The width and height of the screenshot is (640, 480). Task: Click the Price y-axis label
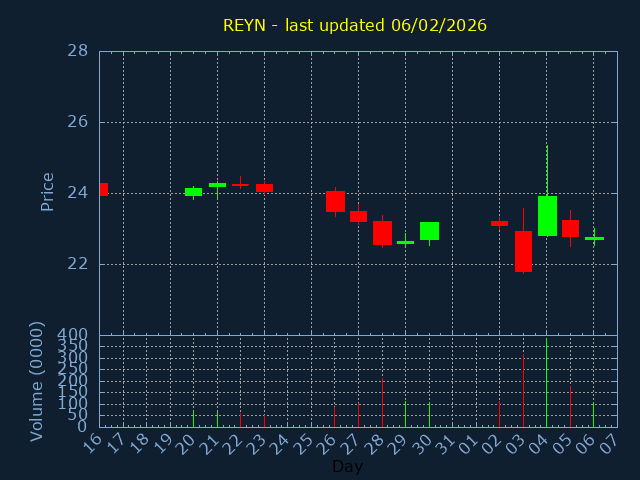(47, 191)
